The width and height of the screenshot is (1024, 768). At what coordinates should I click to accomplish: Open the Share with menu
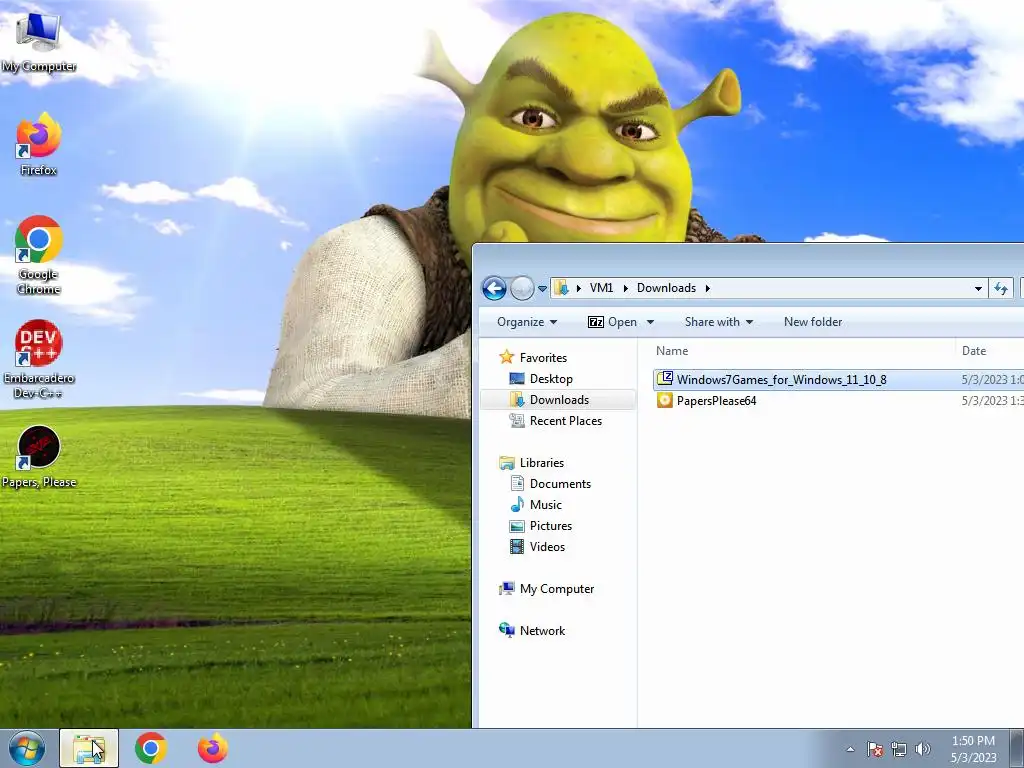(718, 322)
